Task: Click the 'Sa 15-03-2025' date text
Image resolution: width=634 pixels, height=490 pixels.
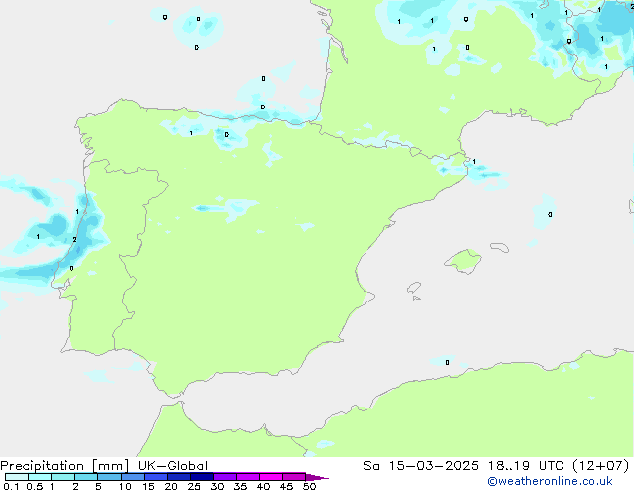Action: tap(421, 466)
